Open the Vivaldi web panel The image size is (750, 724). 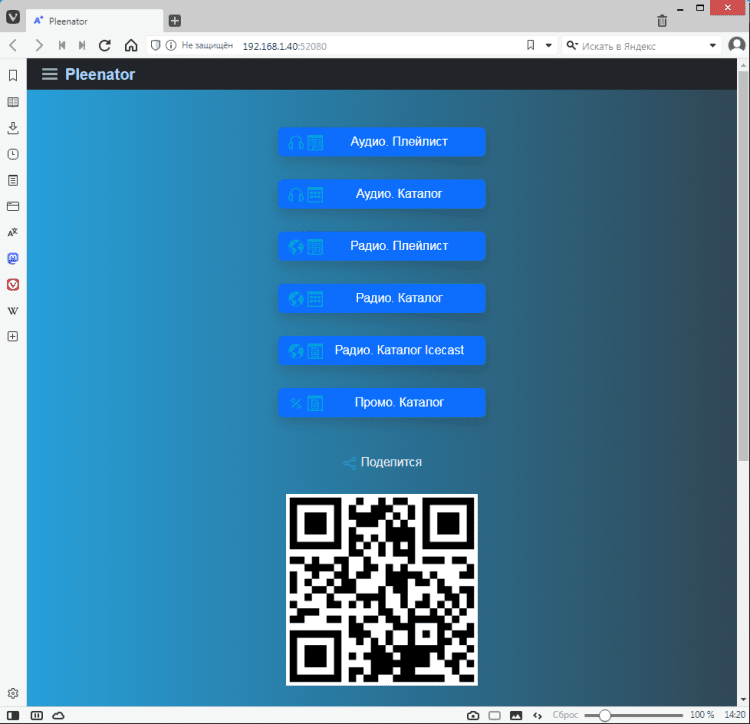[x=13, y=285]
